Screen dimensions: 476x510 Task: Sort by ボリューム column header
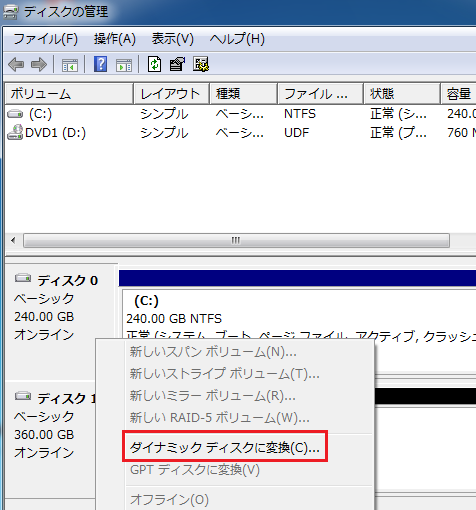(69, 94)
